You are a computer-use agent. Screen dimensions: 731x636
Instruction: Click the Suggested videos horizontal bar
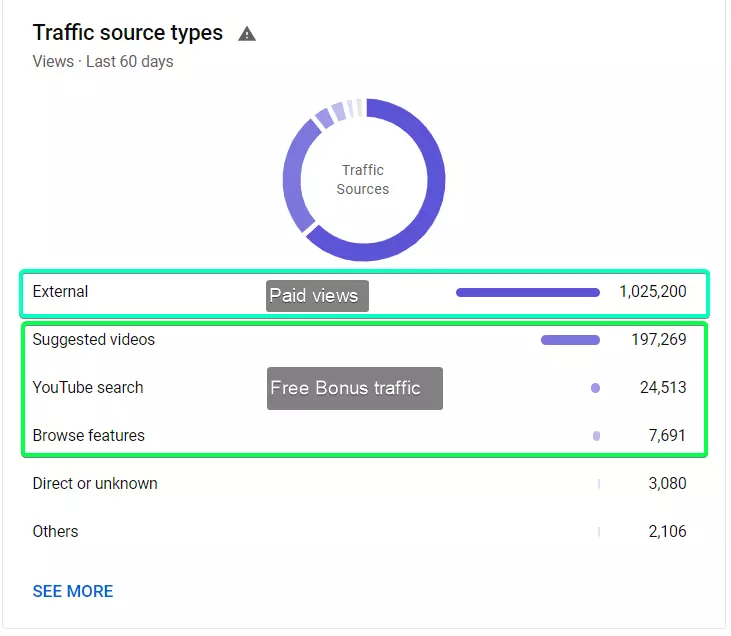[x=570, y=340]
